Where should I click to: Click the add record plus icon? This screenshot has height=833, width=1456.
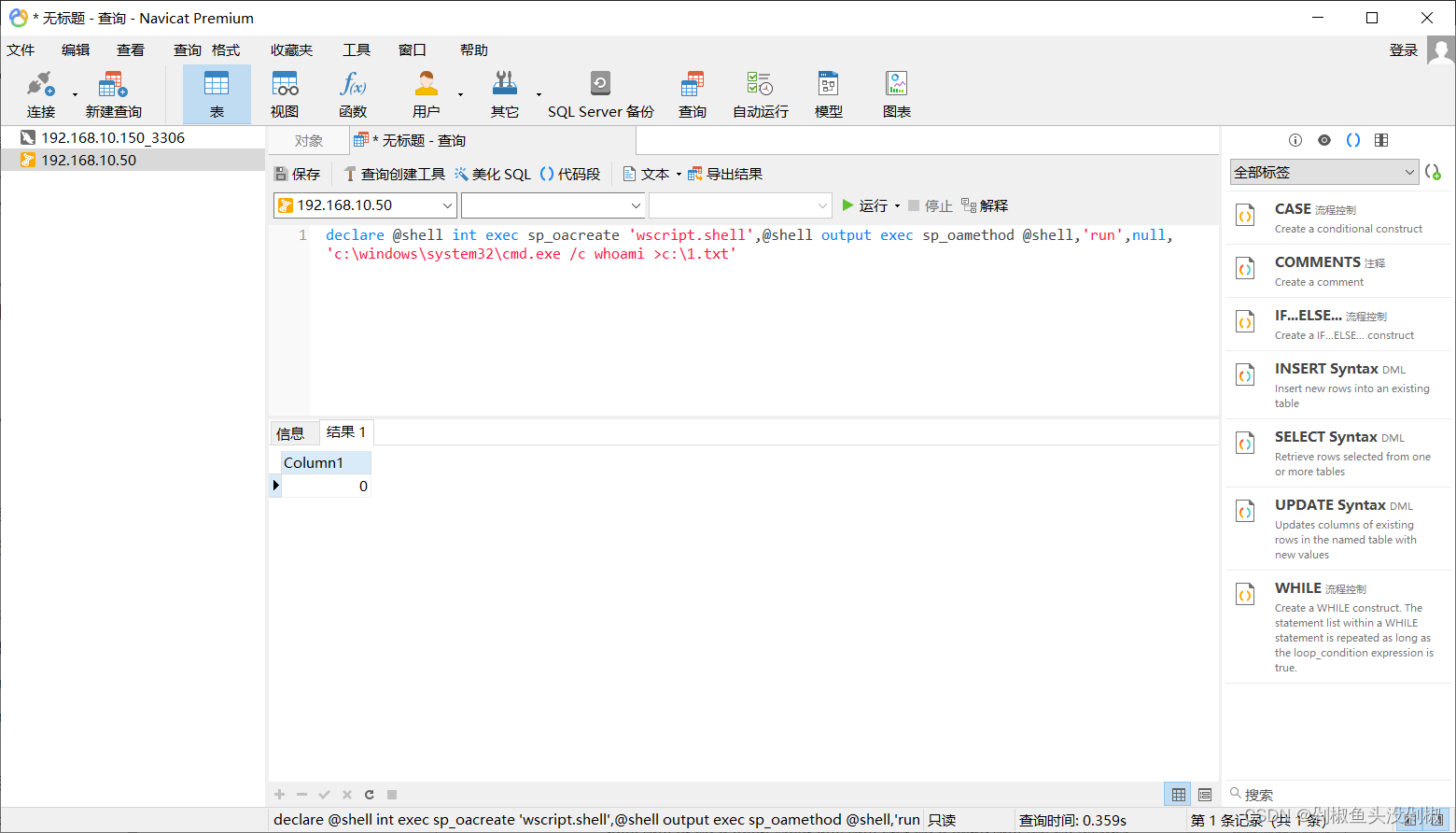280,795
